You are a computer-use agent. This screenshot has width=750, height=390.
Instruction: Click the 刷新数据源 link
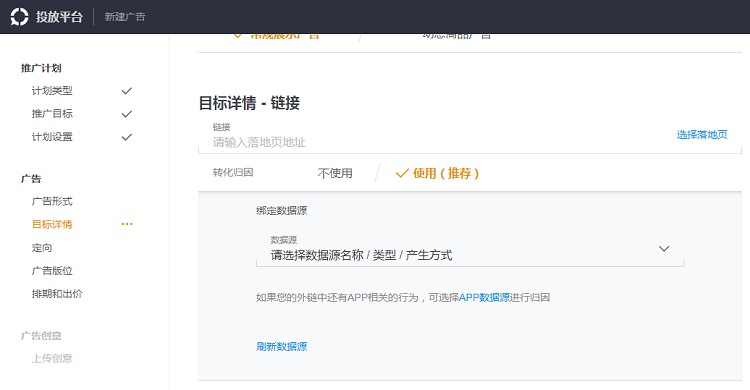tap(281, 346)
